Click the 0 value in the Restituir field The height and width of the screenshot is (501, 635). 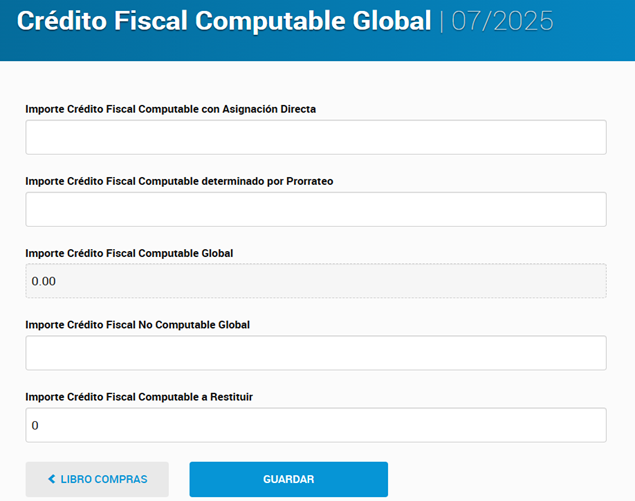tap(35, 425)
